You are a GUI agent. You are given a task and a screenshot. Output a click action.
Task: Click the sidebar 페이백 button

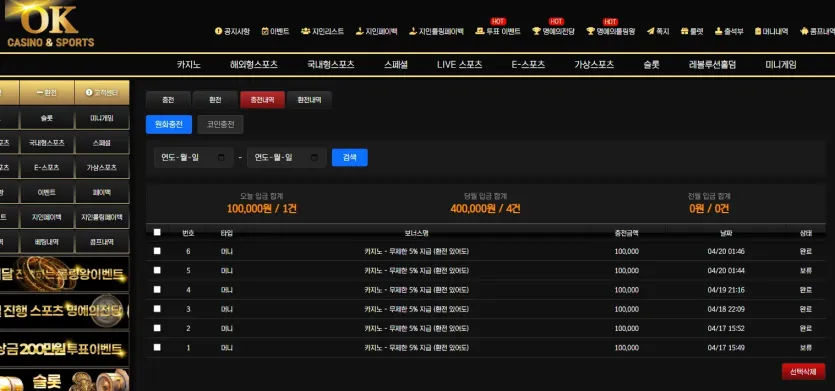tap(102, 192)
